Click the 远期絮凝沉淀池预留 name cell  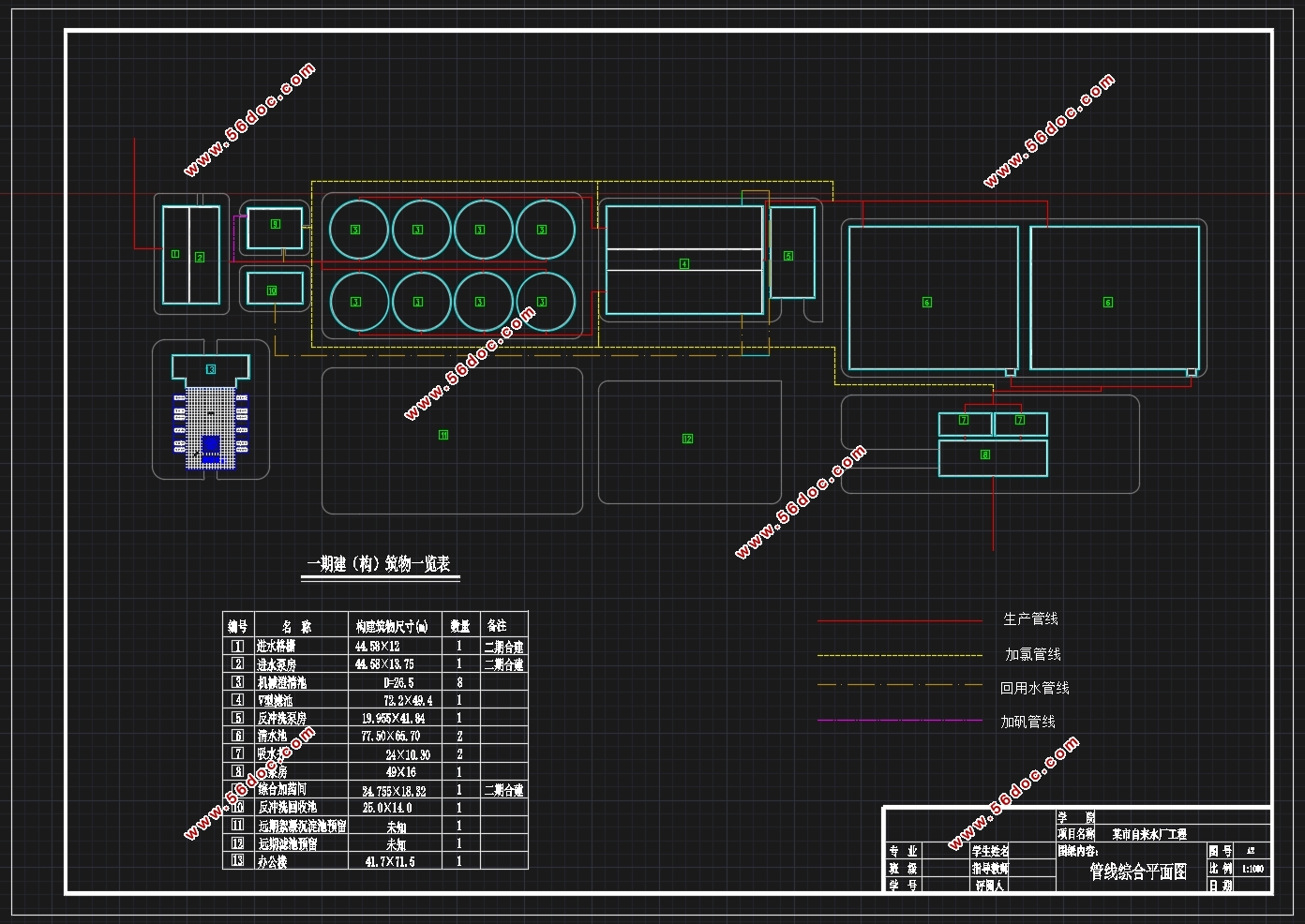coord(302,826)
